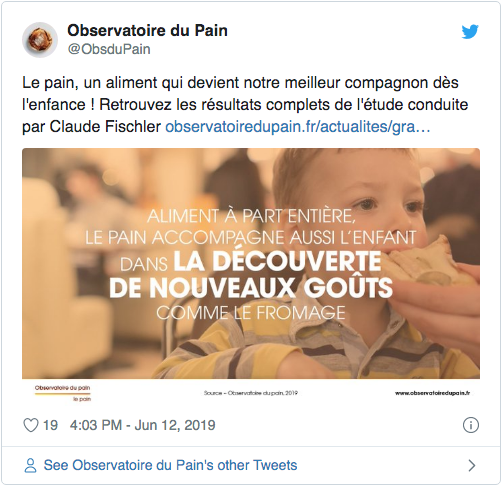
Task: Click www.observatoiredupain.fr in the image footer
Action: coord(433,393)
